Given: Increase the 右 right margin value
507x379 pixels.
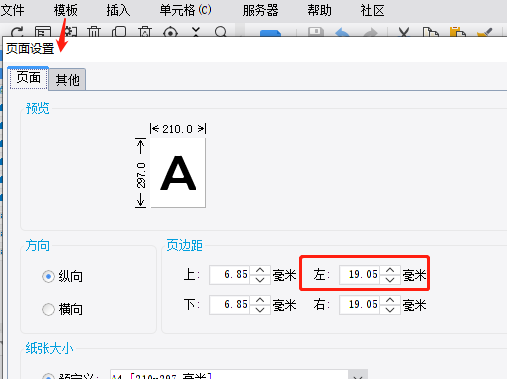Looking at the screenshot, I should [x=390, y=300].
